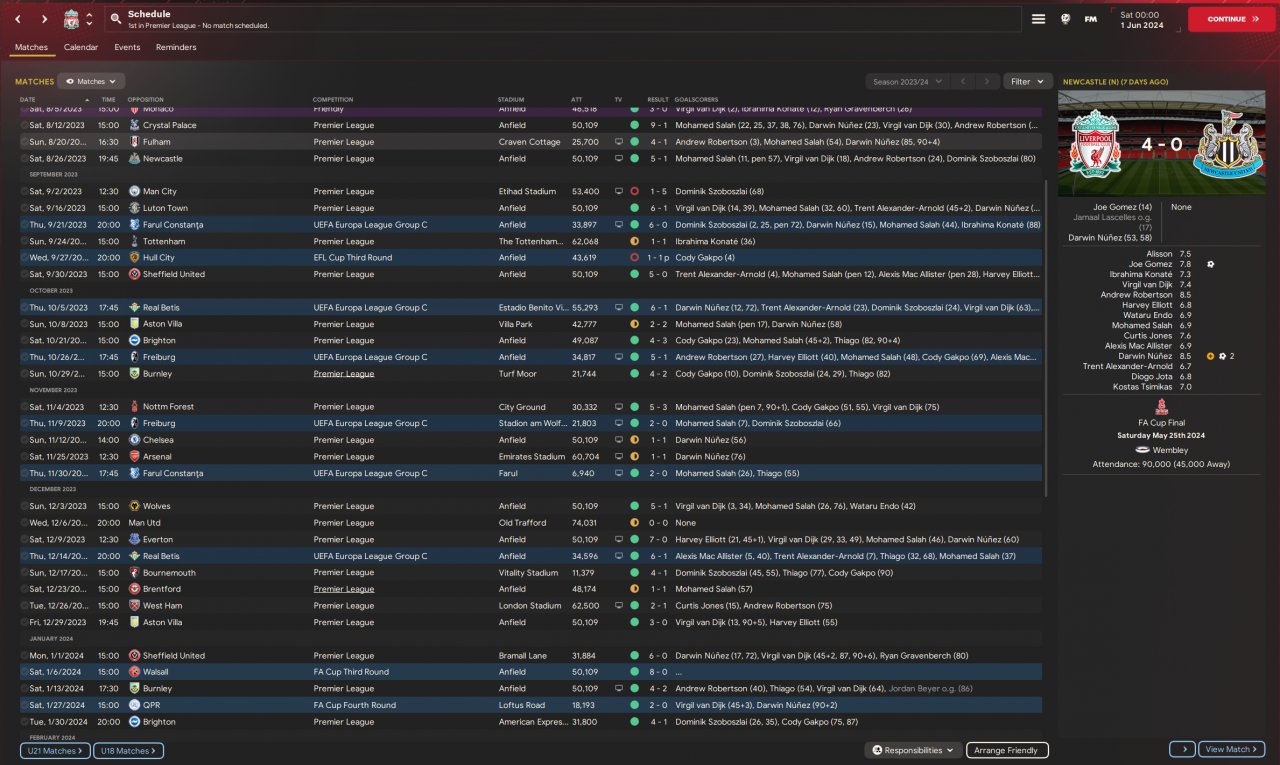The image size is (1280, 765).
Task: Select the Man City match row circle
Action: pyautogui.click(x=24, y=191)
